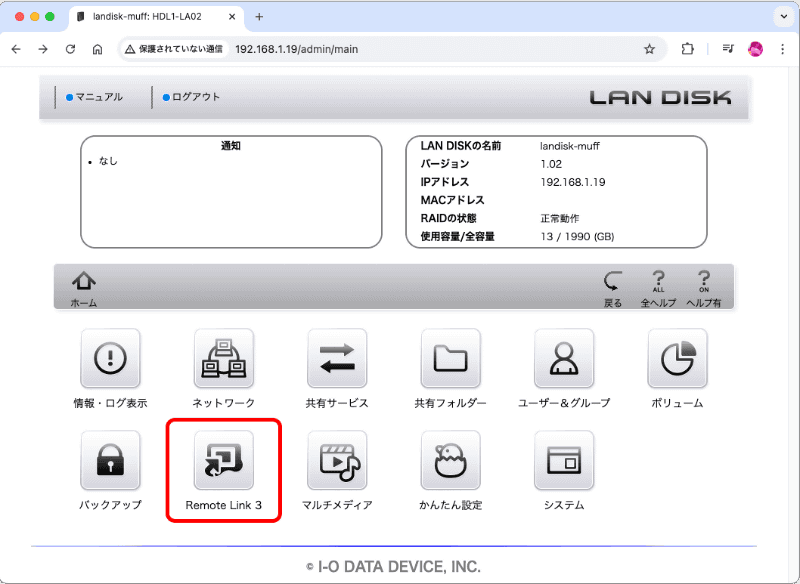Open the システム (system) icon
Screen dimensions: 800x584
pos(564,461)
